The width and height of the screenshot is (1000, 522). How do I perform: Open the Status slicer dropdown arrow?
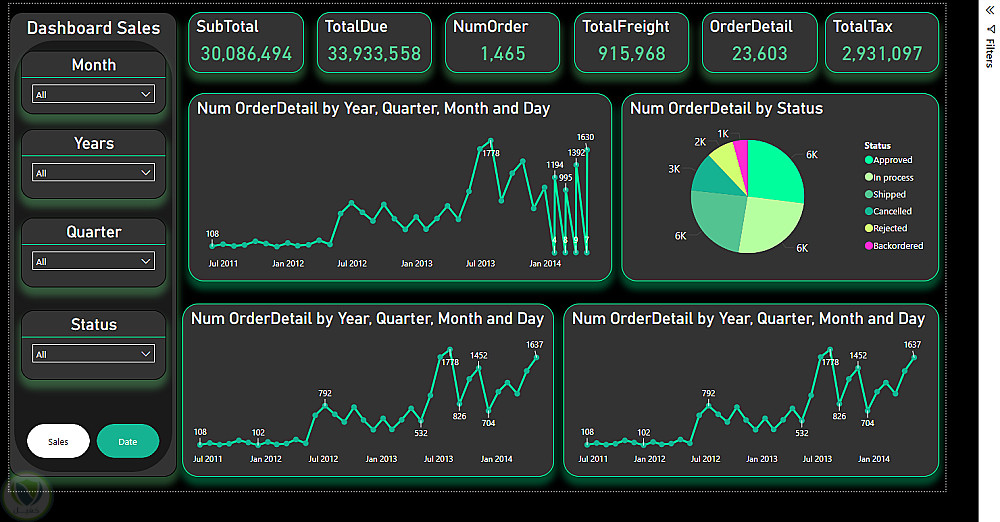(x=146, y=354)
